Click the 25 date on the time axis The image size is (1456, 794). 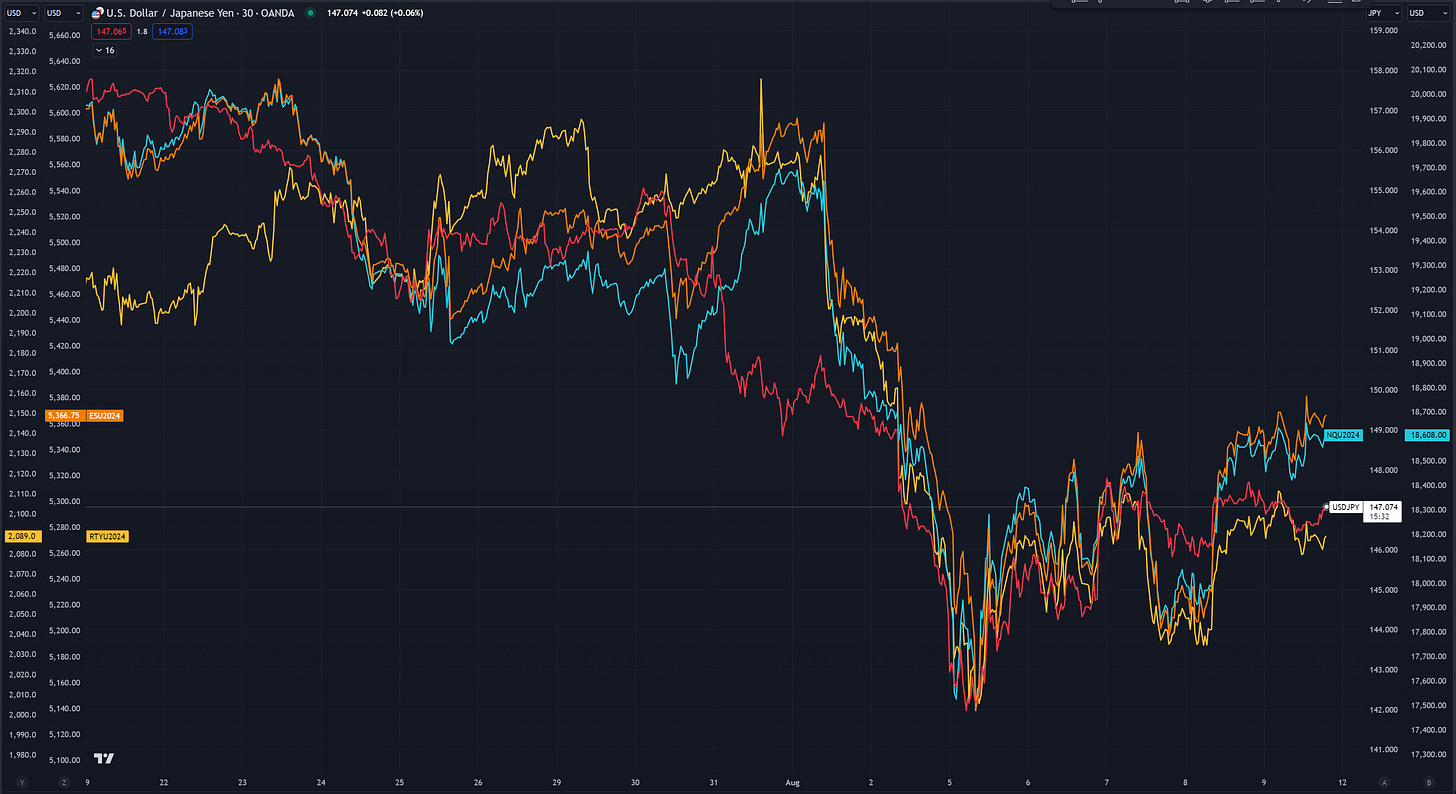pyautogui.click(x=399, y=782)
